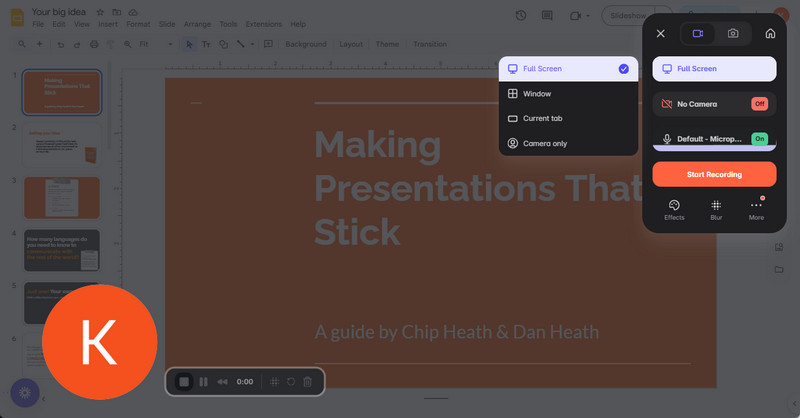Open Fit zoom level dropdown
Screen dimensions: 800x418
[156, 44]
